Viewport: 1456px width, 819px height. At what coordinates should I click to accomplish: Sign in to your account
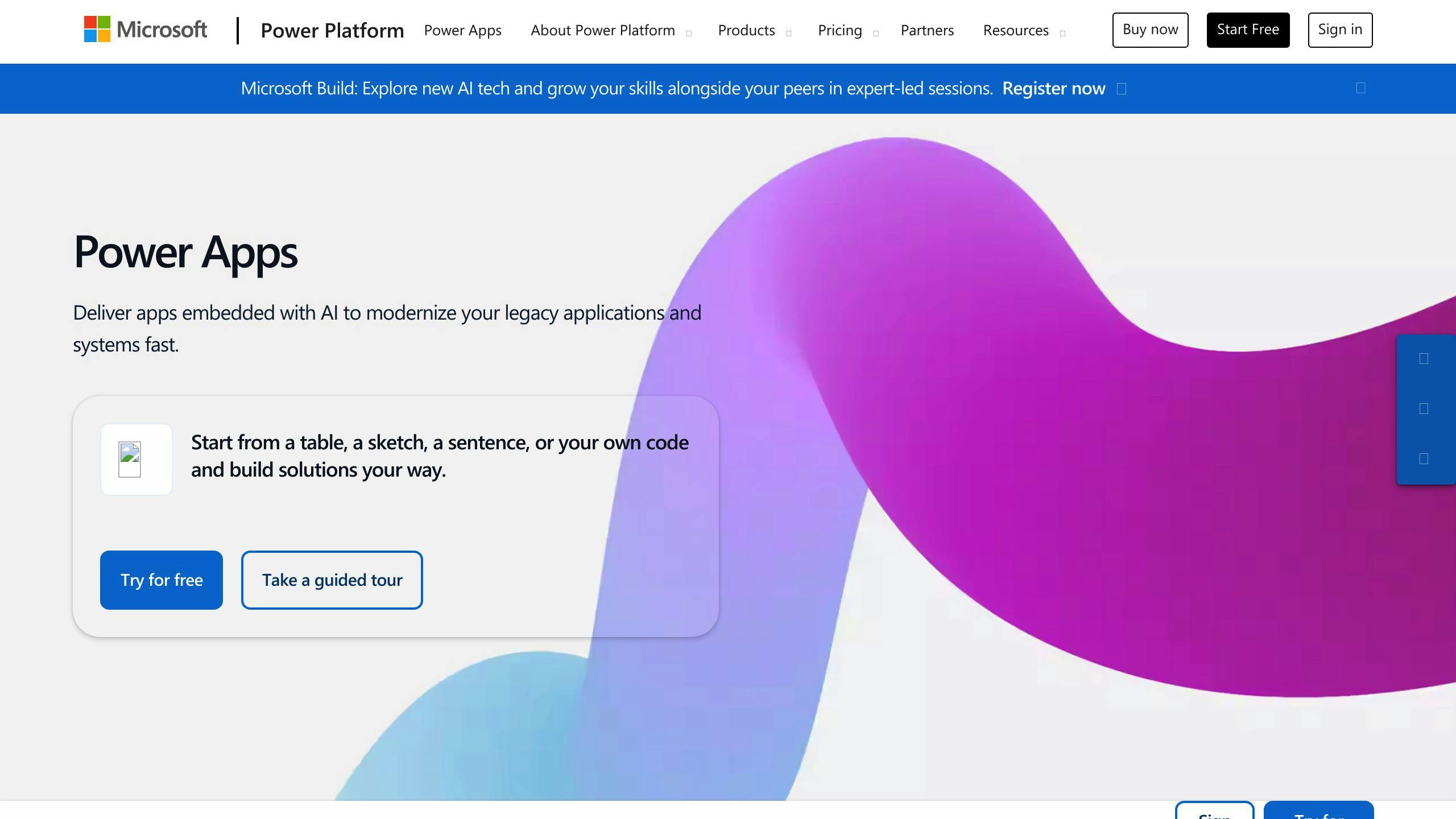(x=1340, y=30)
